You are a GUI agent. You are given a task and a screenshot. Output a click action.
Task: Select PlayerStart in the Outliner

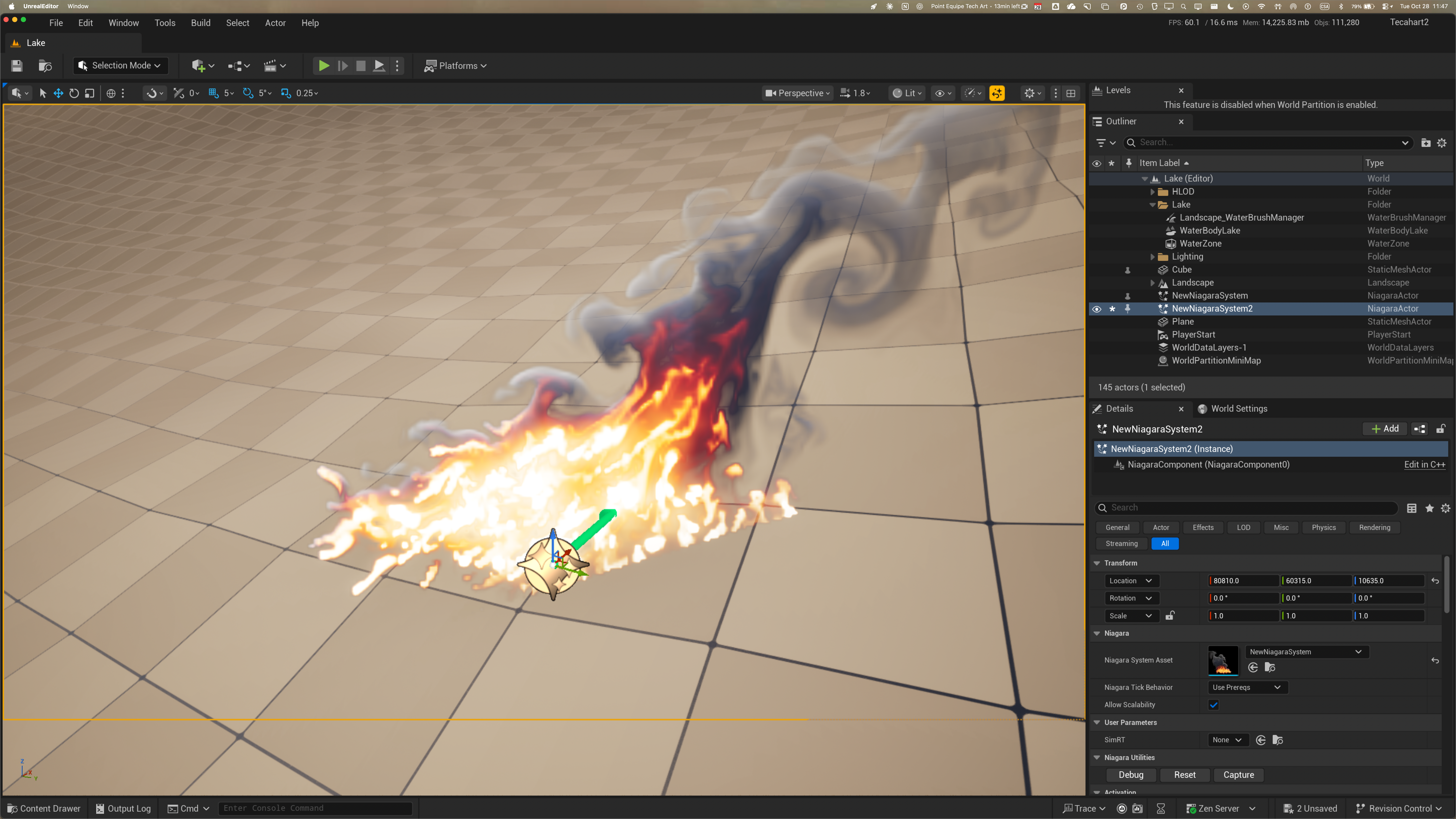[1193, 335]
